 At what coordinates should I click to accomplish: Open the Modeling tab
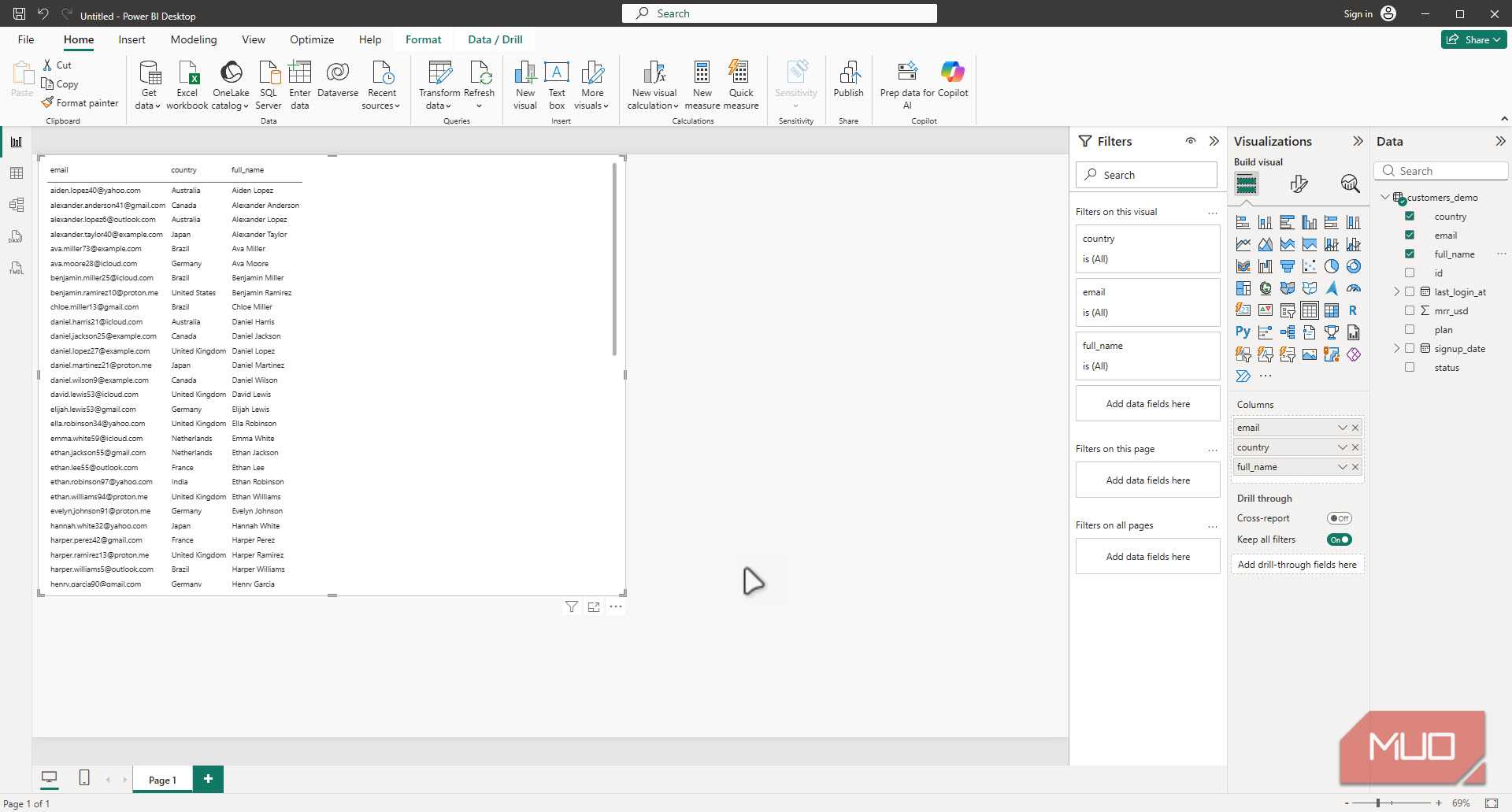(194, 39)
